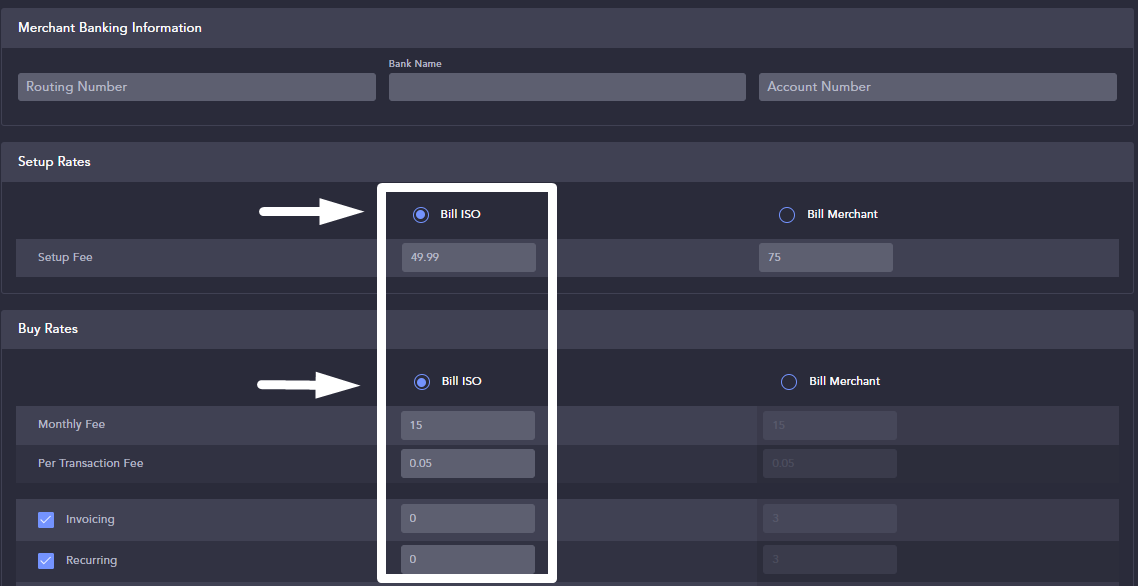Screen dimensions: 1138x586
Task: Select Bill Merchant radio under Setup Rates
Action: pos(787,215)
